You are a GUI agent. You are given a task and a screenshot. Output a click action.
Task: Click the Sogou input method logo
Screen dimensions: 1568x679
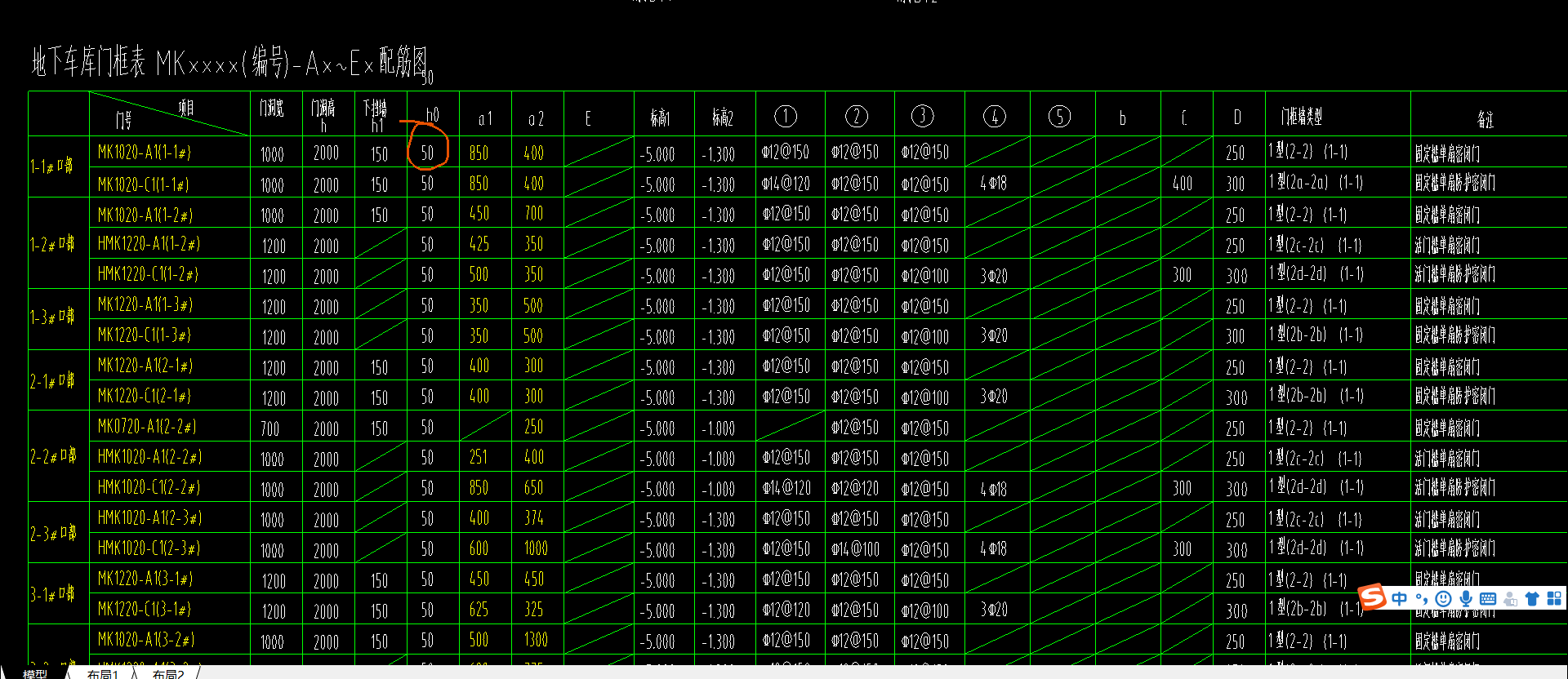click(1373, 597)
